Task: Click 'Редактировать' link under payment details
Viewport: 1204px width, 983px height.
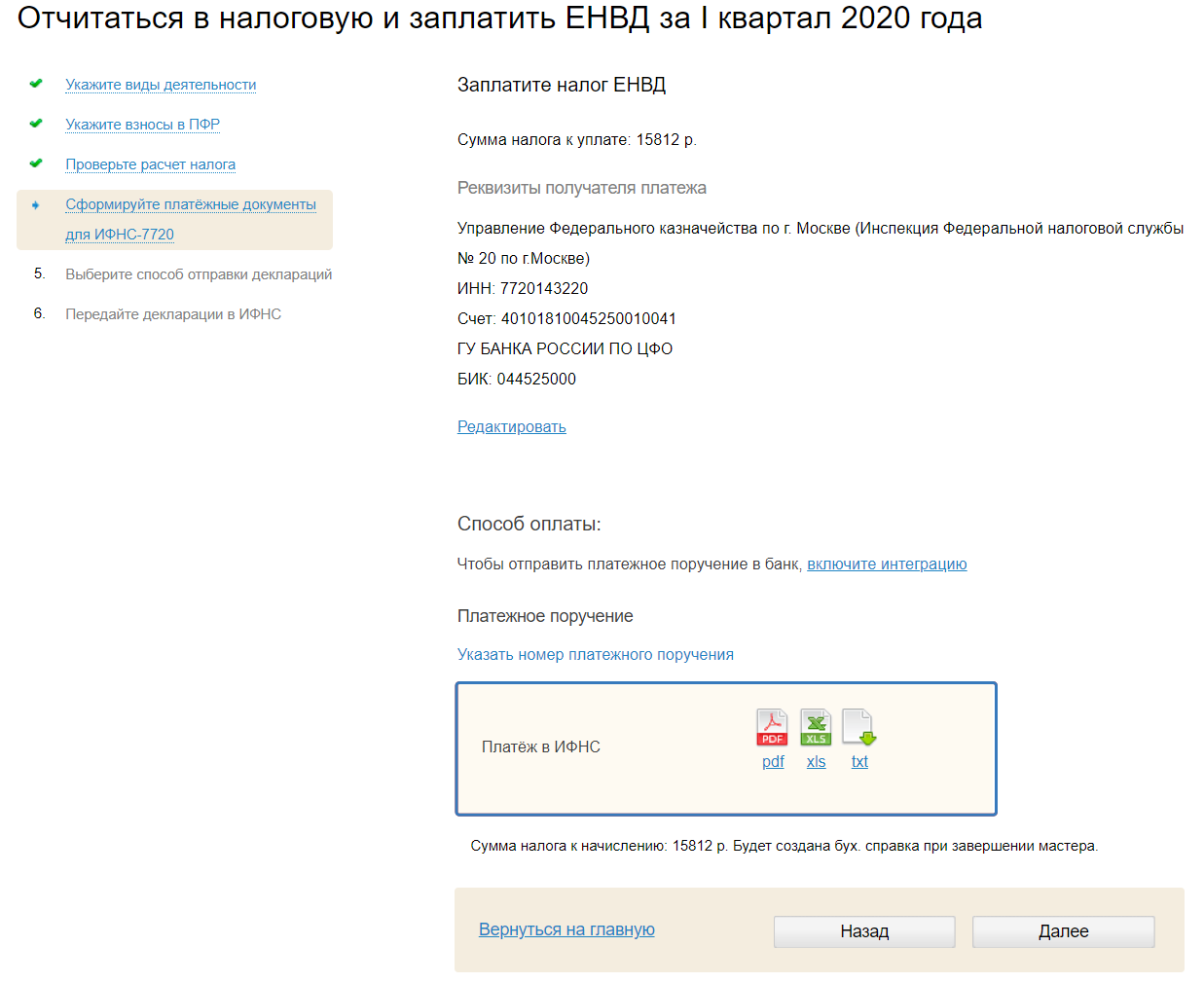Action: click(511, 426)
